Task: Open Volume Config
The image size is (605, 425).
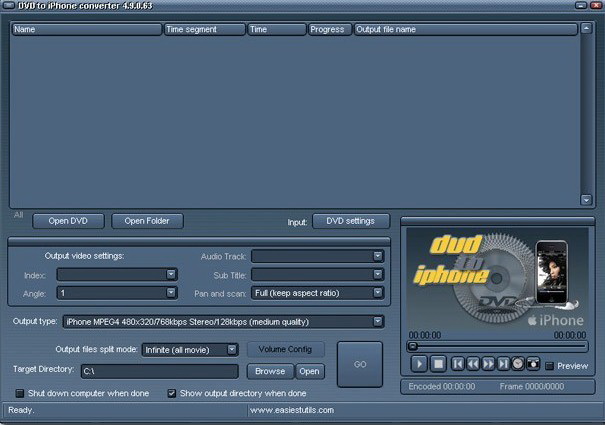Action: pos(286,349)
